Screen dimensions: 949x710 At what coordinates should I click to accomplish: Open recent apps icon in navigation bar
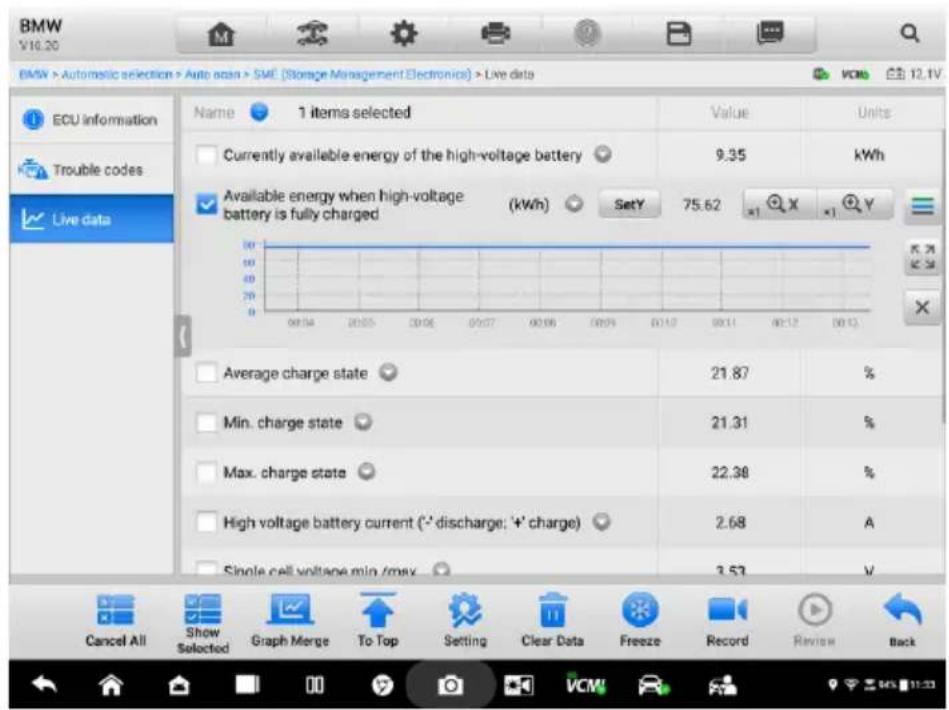pyautogui.click(x=247, y=685)
